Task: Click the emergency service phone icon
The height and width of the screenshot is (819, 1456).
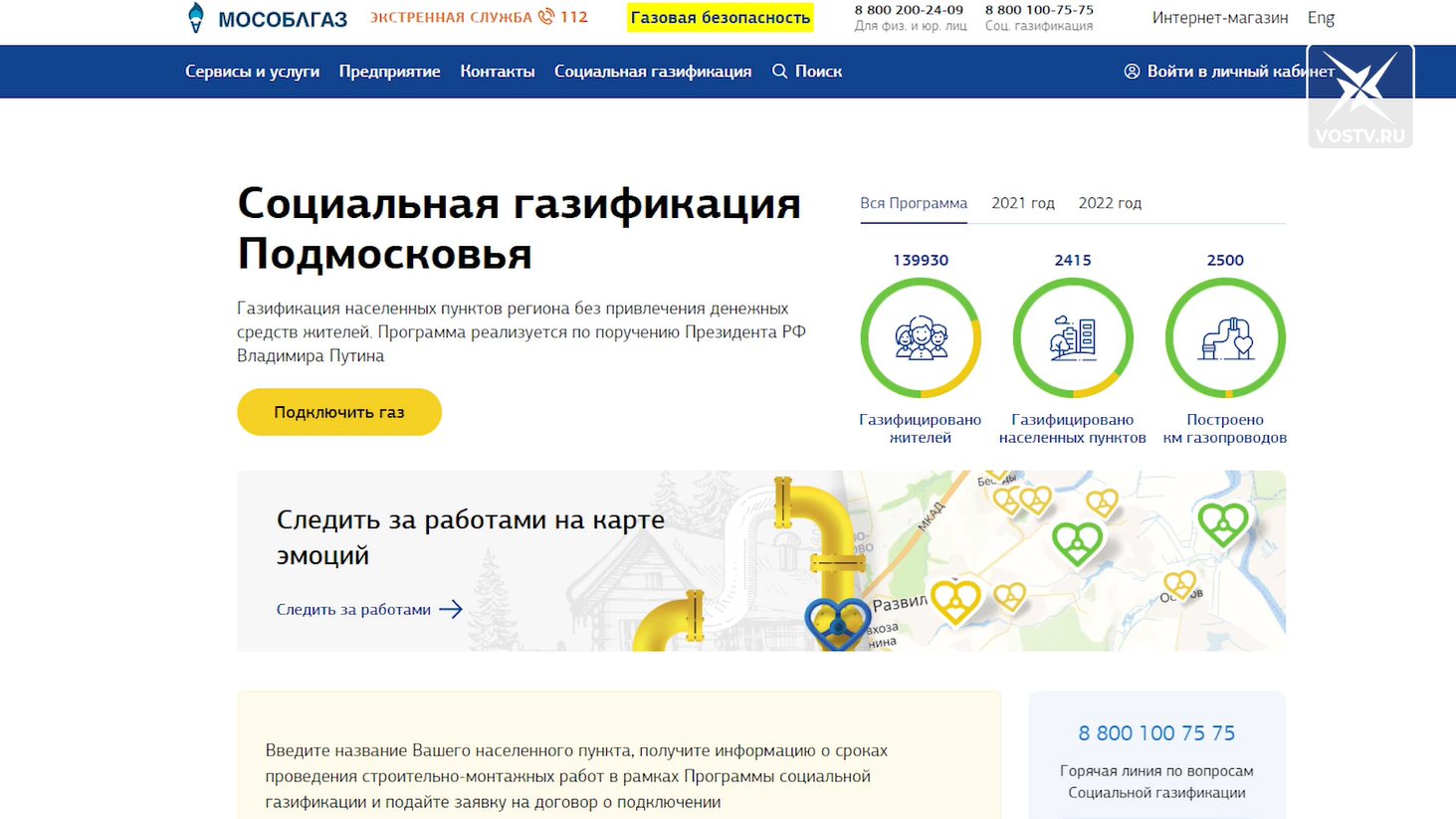Action: pyautogui.click(x=545, y=16)
